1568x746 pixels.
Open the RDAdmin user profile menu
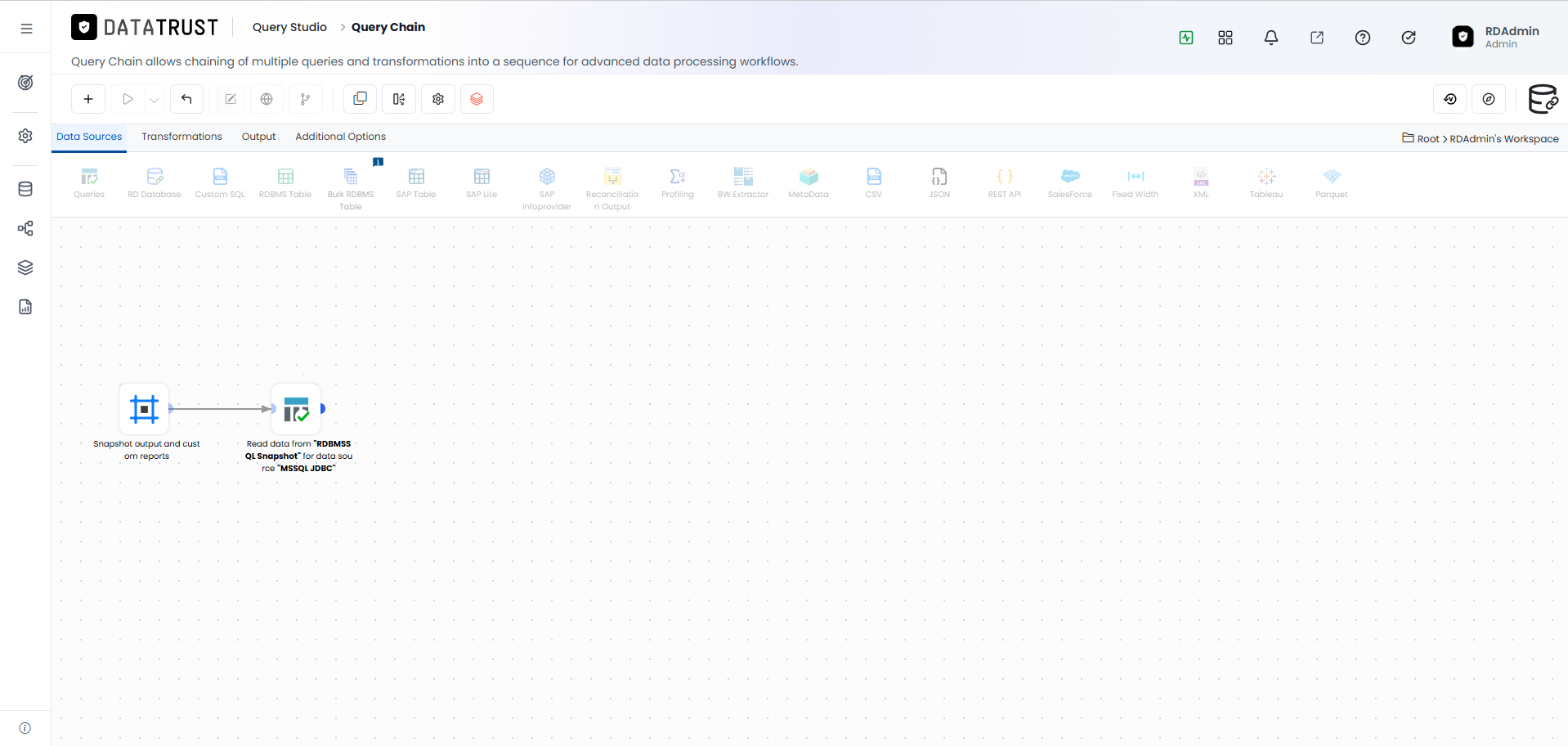tap(1496, 37)
